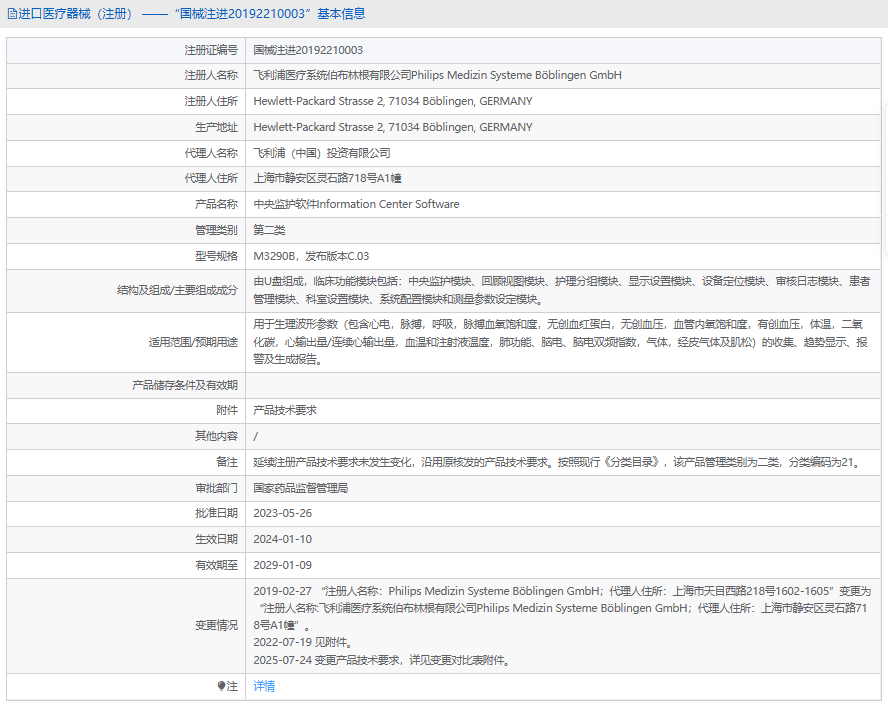The width and height of the screenshot is (888, 710).
Task: Click the 附件 label
Action: click(227, 410)
